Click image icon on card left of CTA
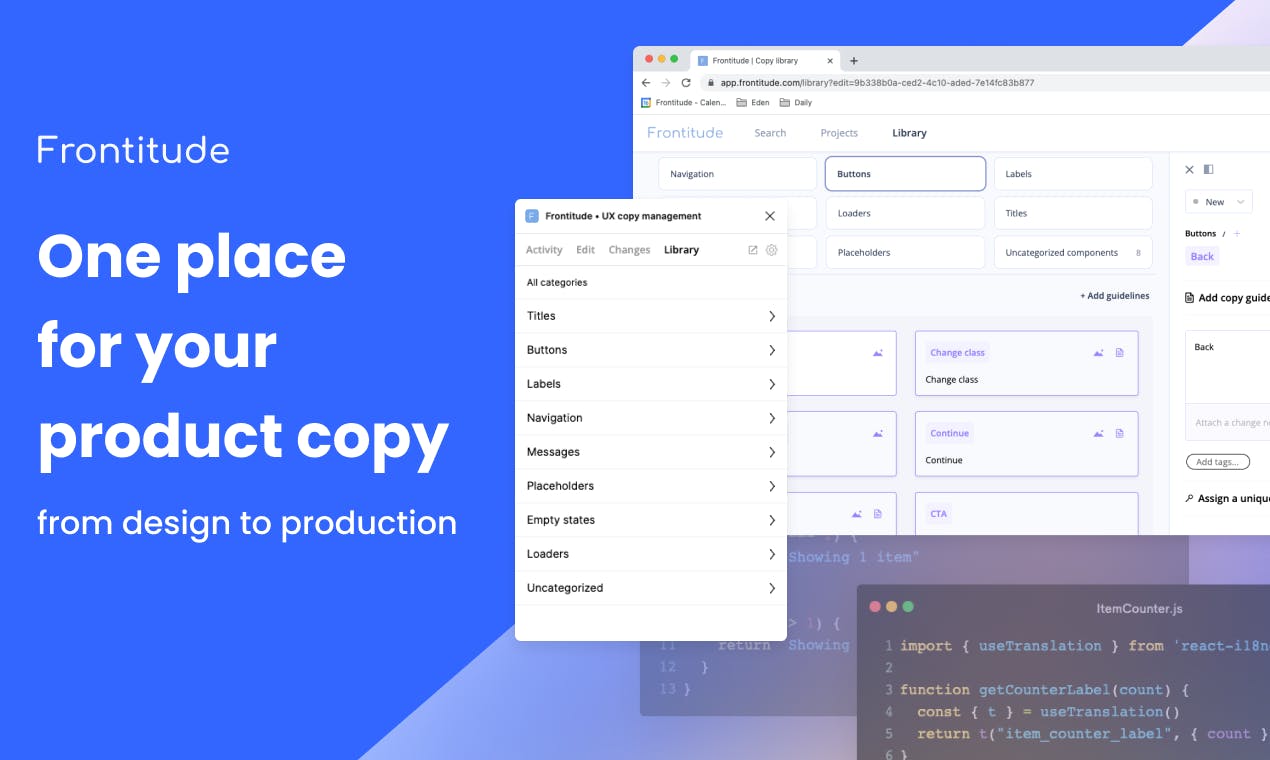 [857, 514]
